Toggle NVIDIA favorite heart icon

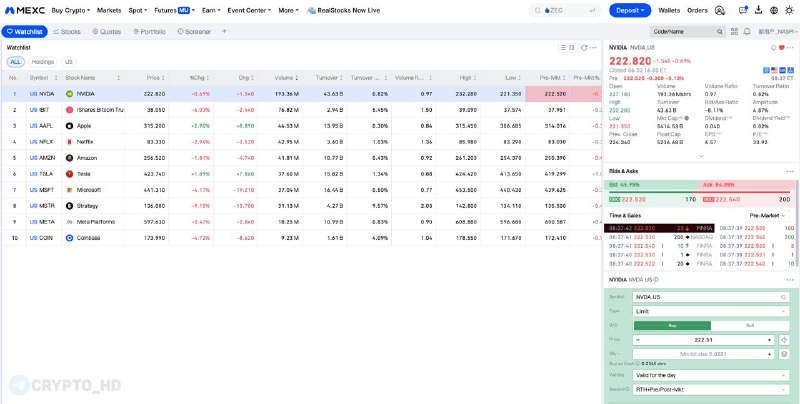coord(781,47)
